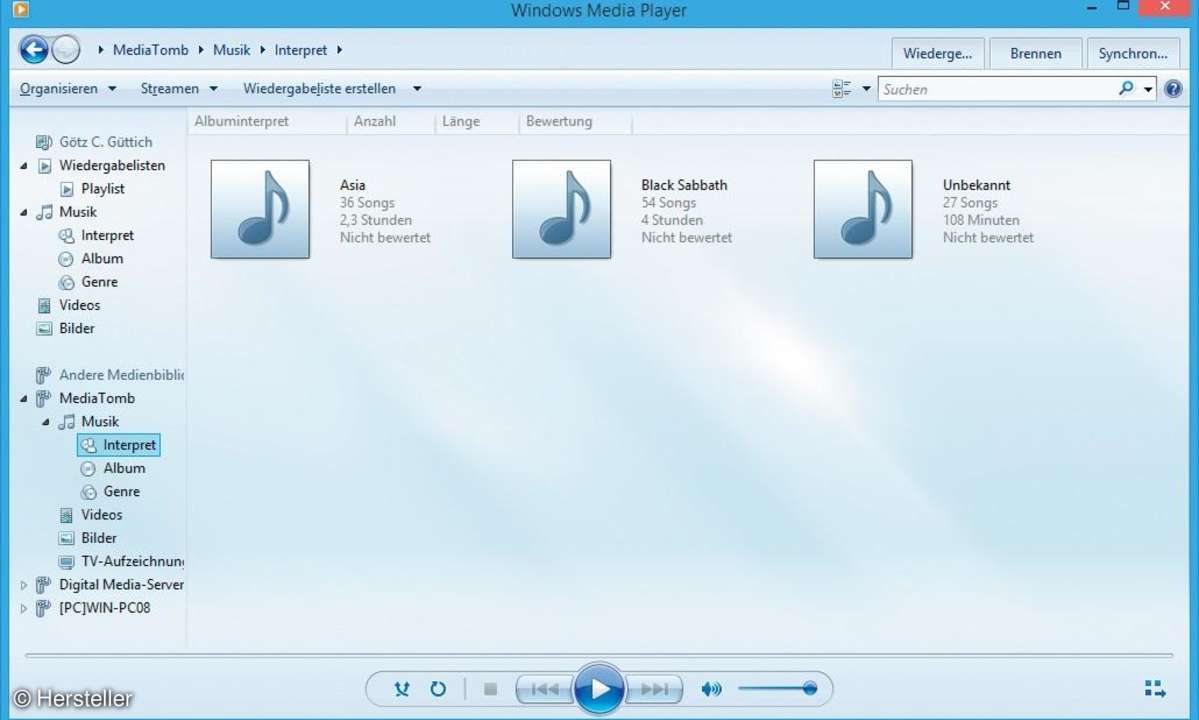Skip to the next track
1199x720 pixels.
654,689
